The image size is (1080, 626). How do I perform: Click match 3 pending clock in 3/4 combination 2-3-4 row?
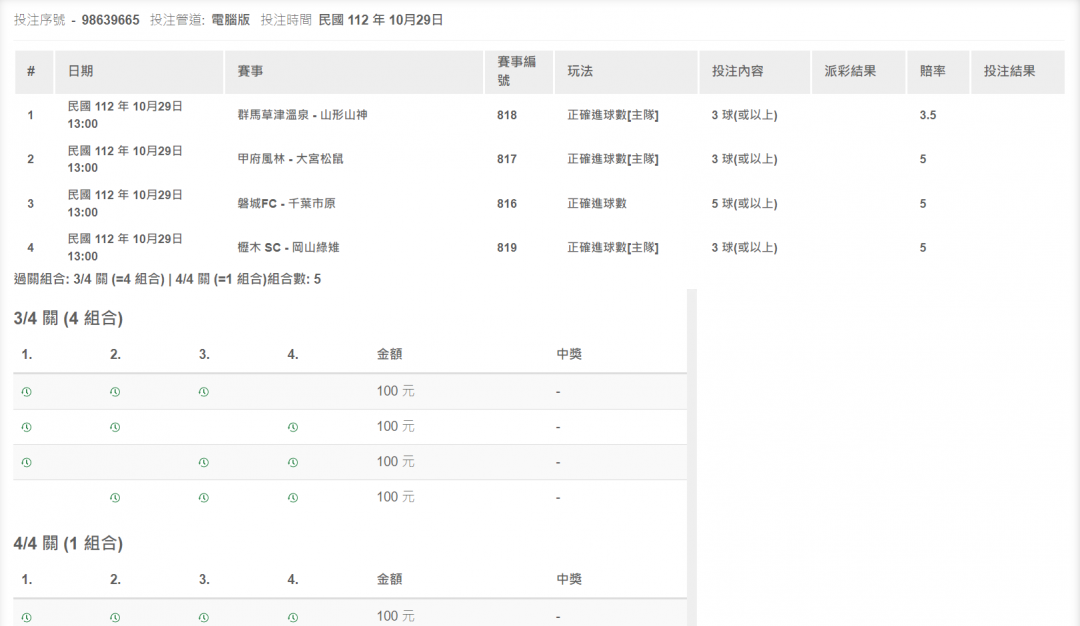(204, 497)
